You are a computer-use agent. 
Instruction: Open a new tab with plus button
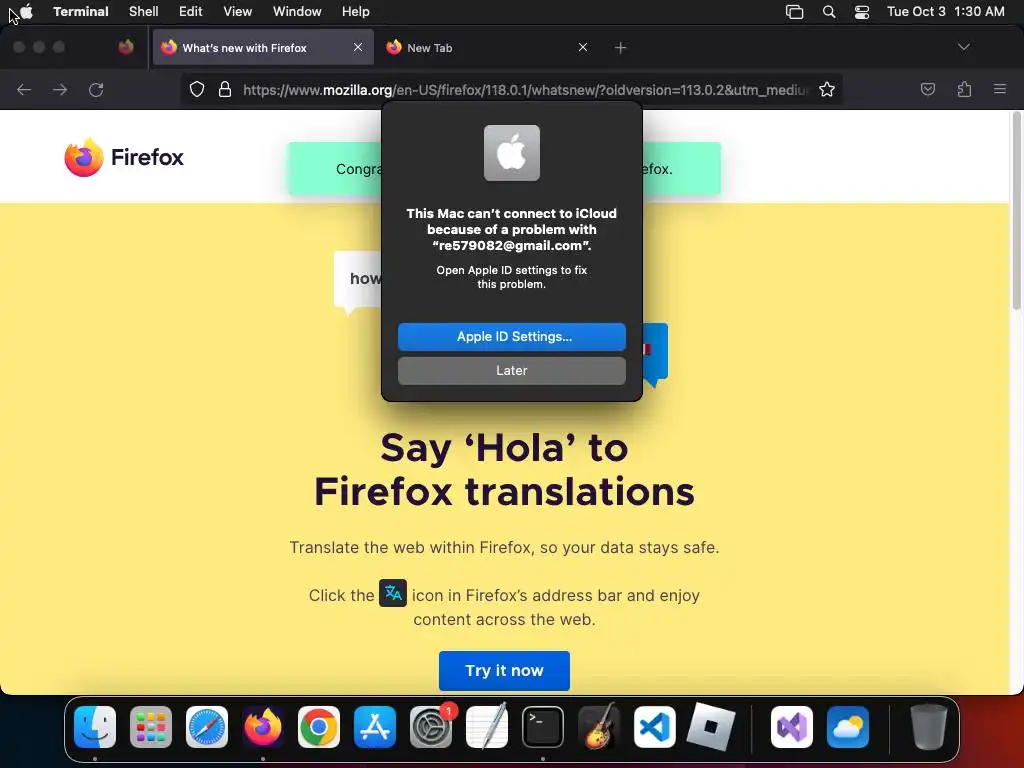click(x=620, y=48)
